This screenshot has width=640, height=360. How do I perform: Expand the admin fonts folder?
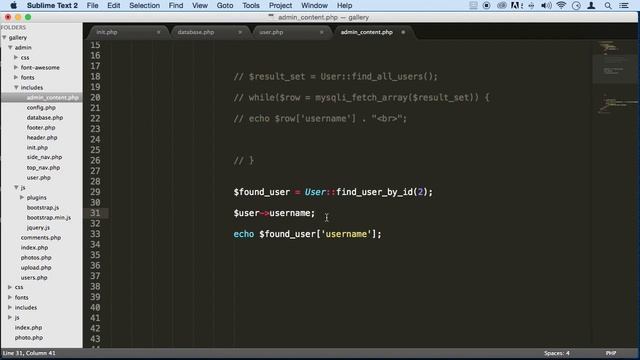(x=16, y=78)
